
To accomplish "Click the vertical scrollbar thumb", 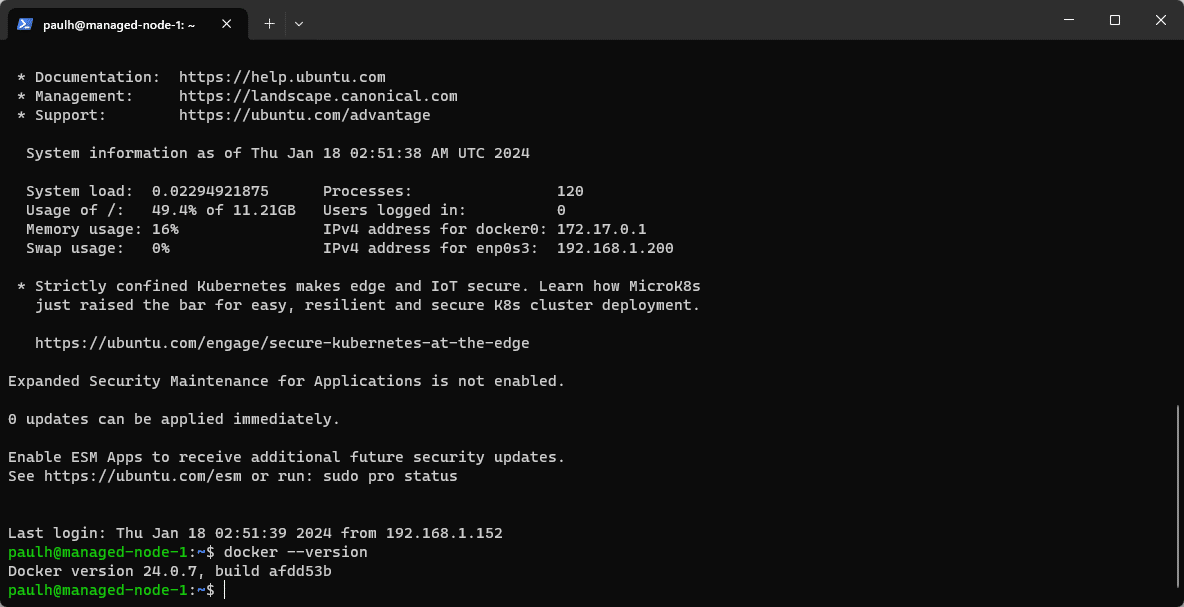I will [1178, 500].
